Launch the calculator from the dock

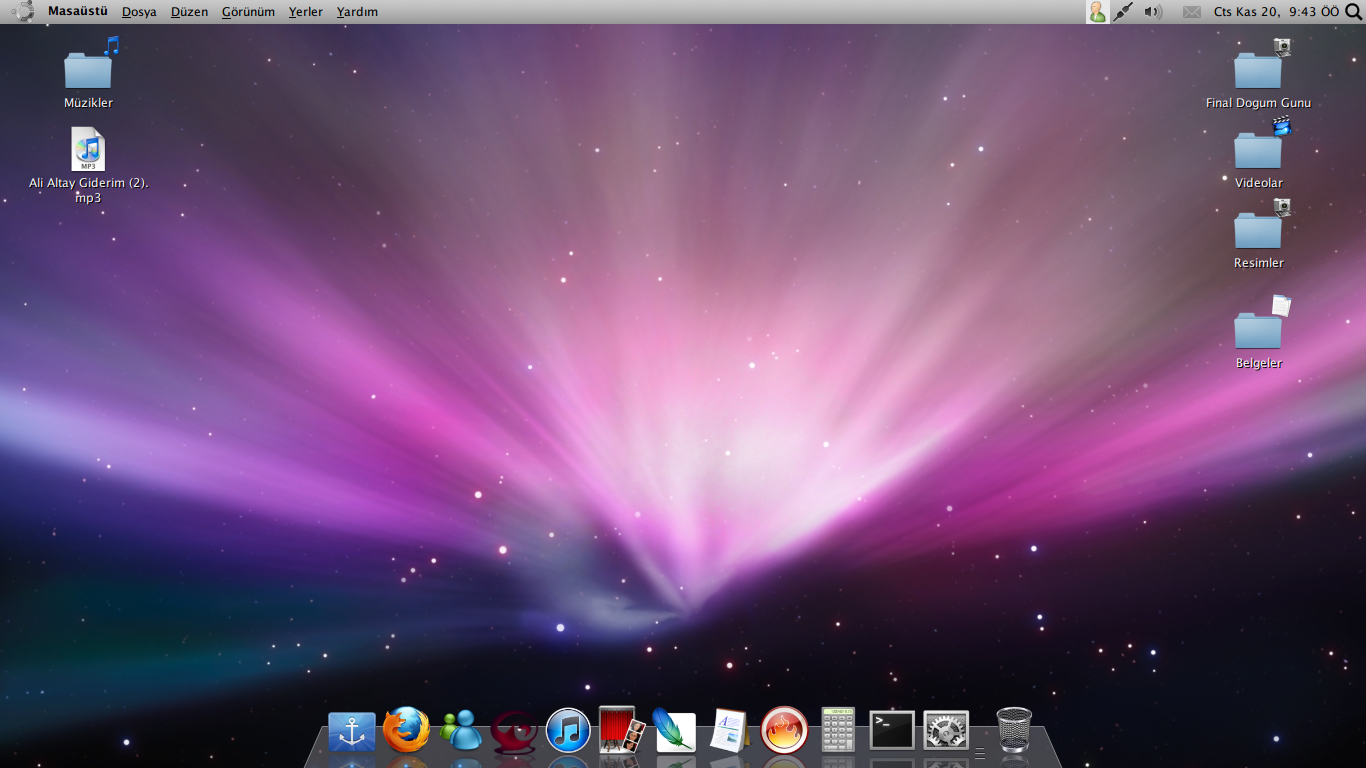coord(838,730)
